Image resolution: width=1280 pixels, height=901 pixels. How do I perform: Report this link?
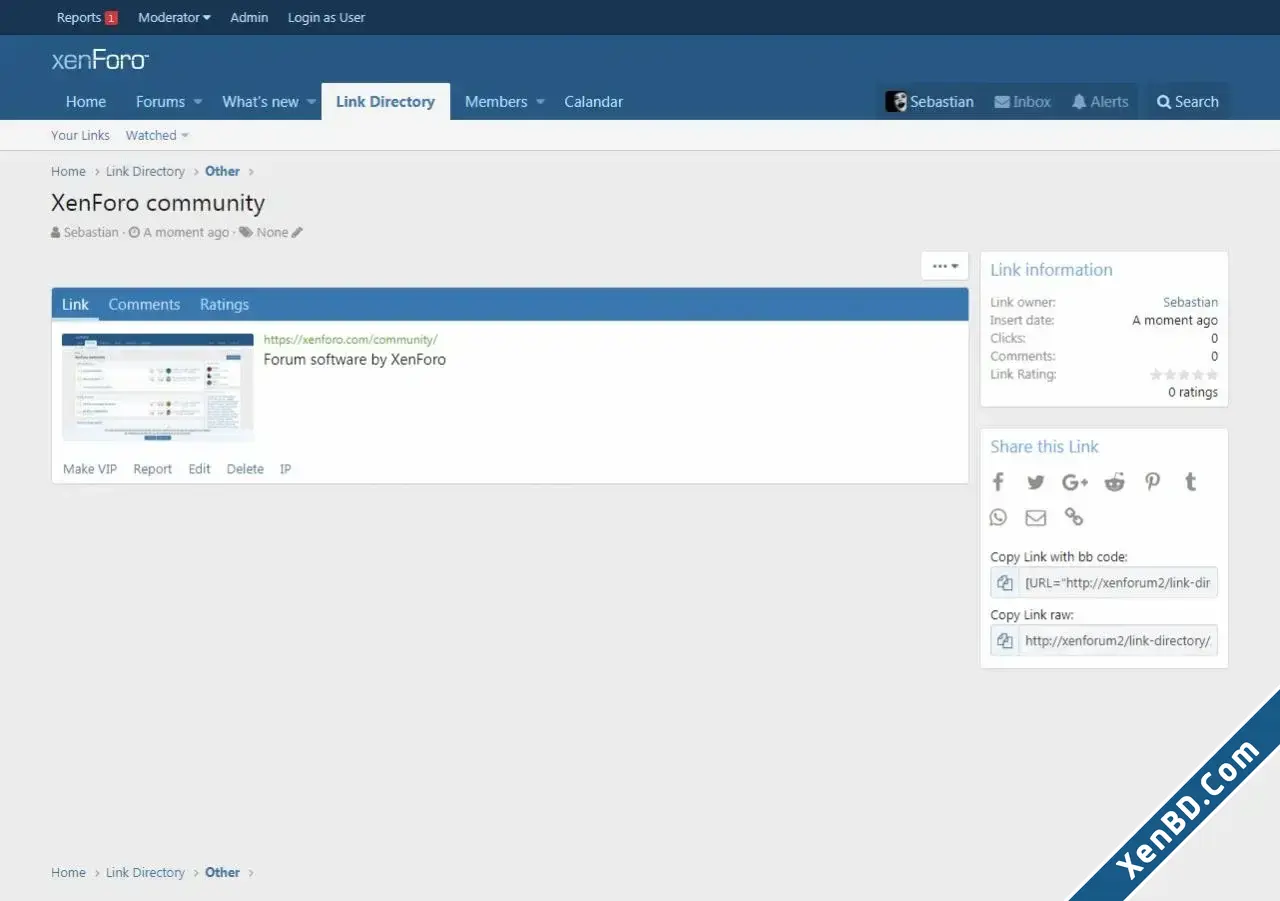(153, 469)
